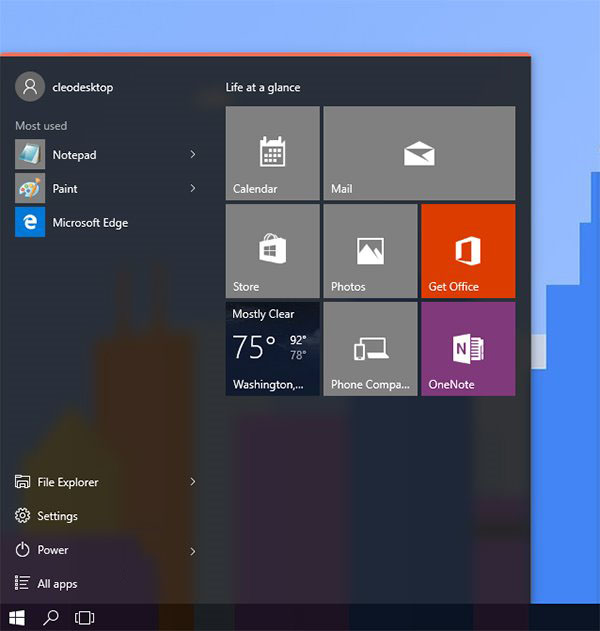
Task: Open the Mail tile
Action: tap(419, 153)
